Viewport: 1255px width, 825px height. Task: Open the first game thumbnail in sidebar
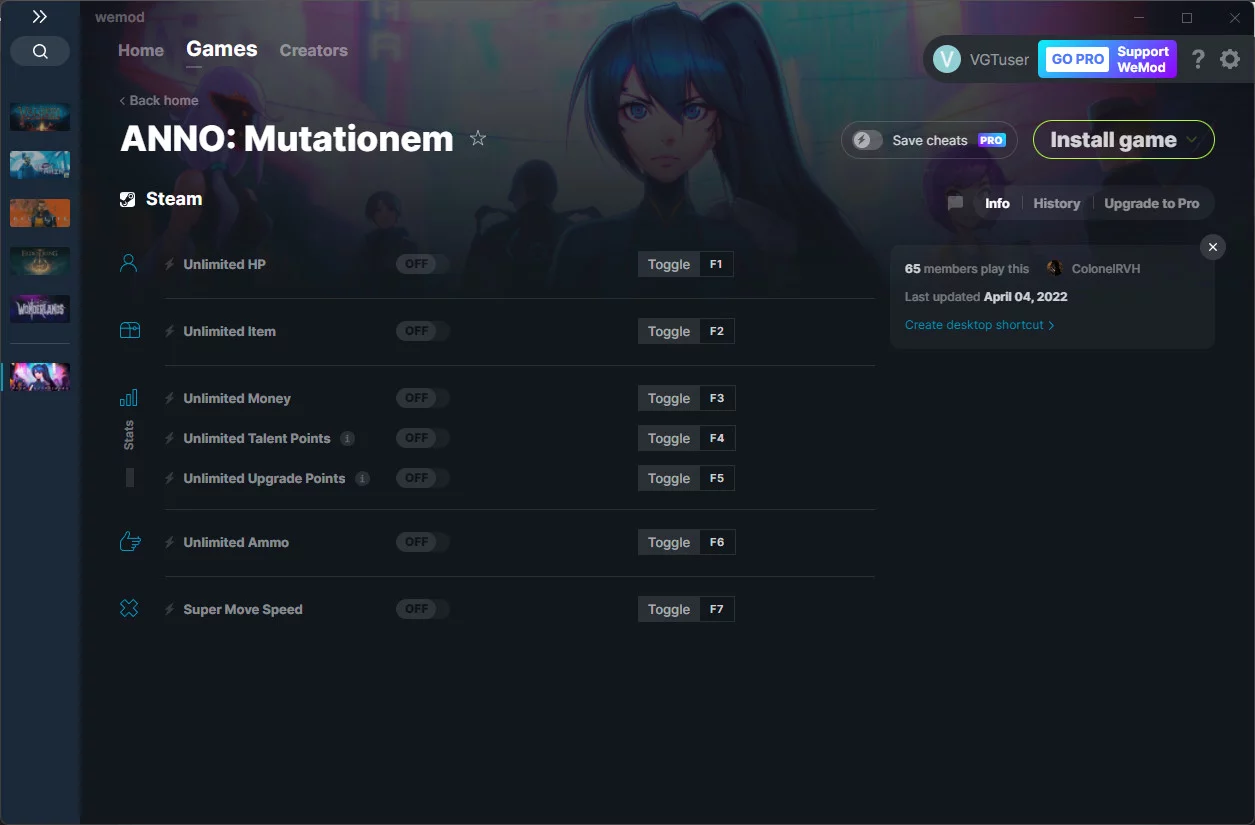40,116
